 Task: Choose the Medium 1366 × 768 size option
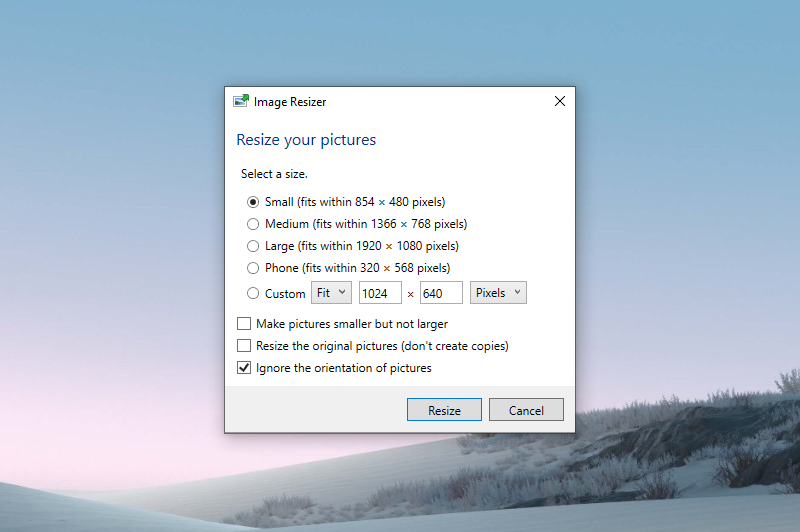coord(253,224)
